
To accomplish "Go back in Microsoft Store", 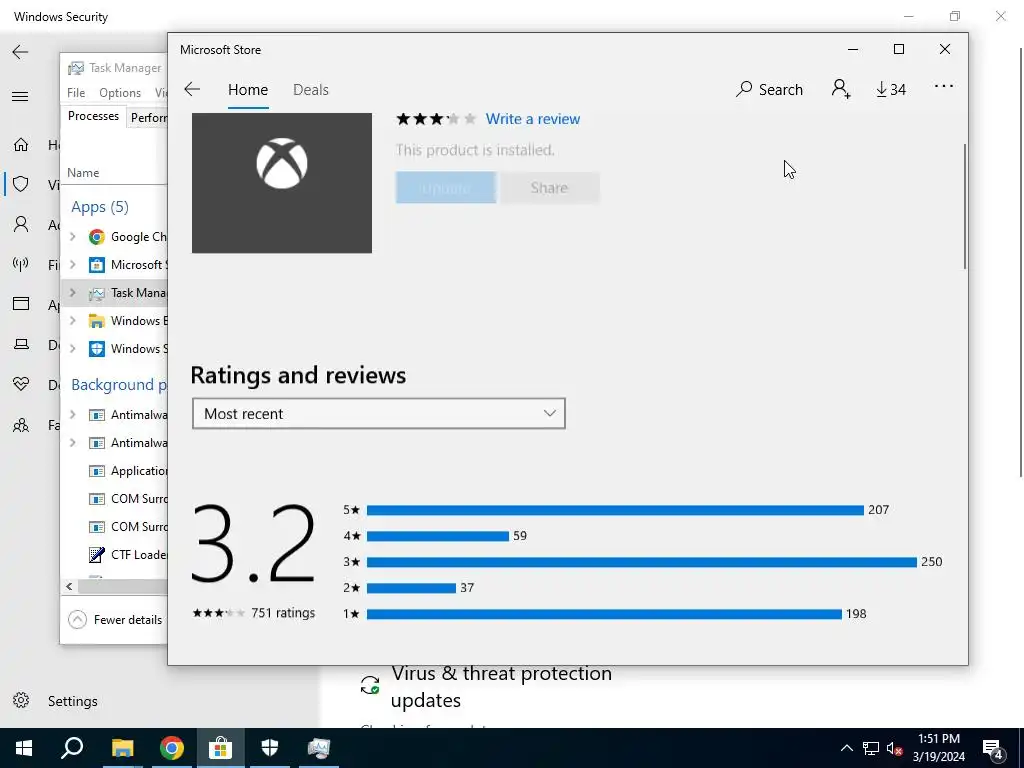I will [192, 89].
